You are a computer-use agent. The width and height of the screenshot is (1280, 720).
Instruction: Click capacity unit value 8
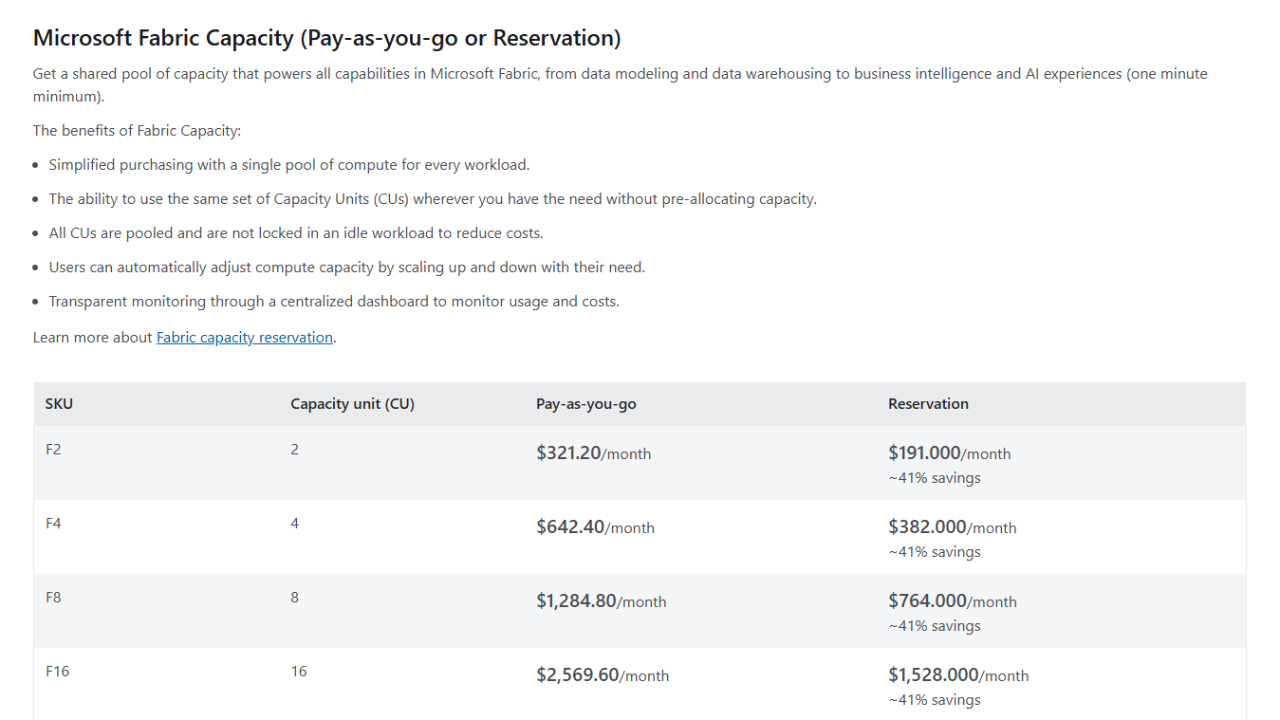(295, 598)
